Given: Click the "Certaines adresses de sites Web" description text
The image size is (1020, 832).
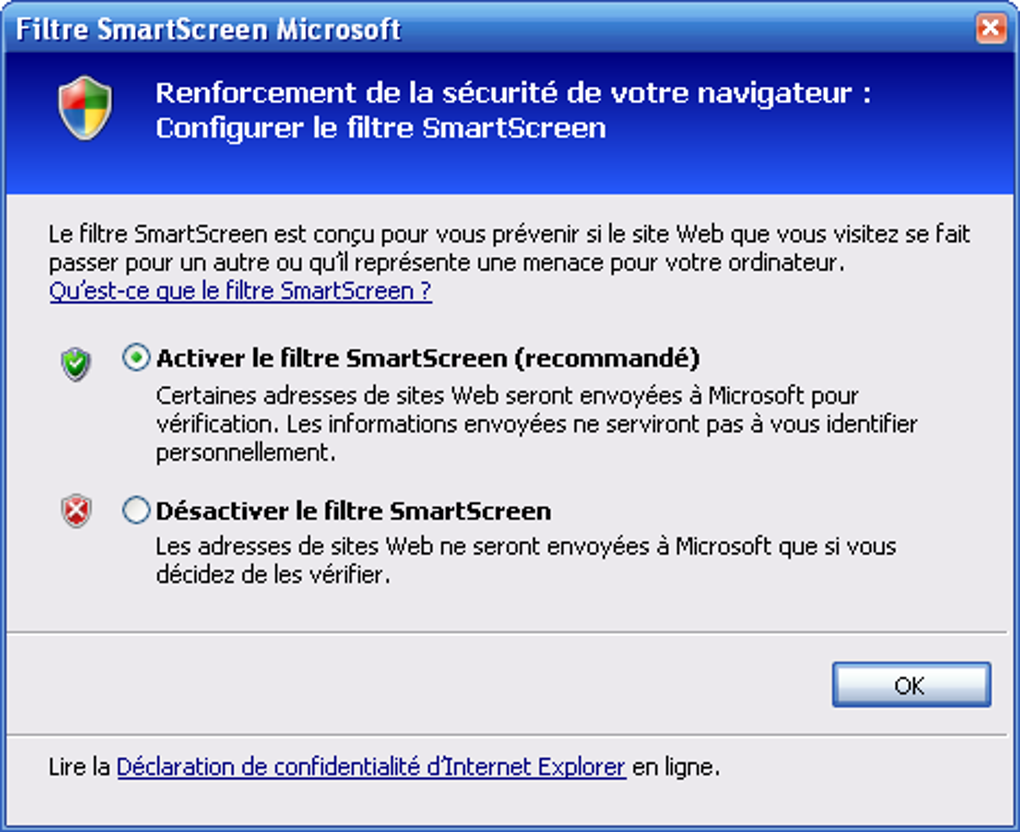Looking at the screenshot, I should tap(507, 394).
